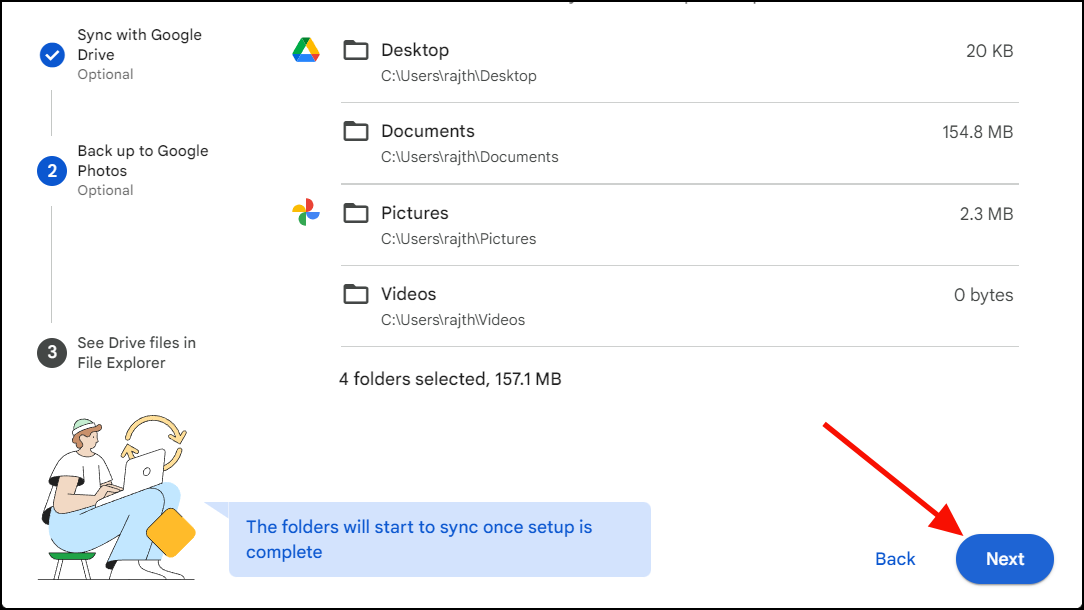
Task: Click the folder icon next to Videos
Action: [356, 293]
